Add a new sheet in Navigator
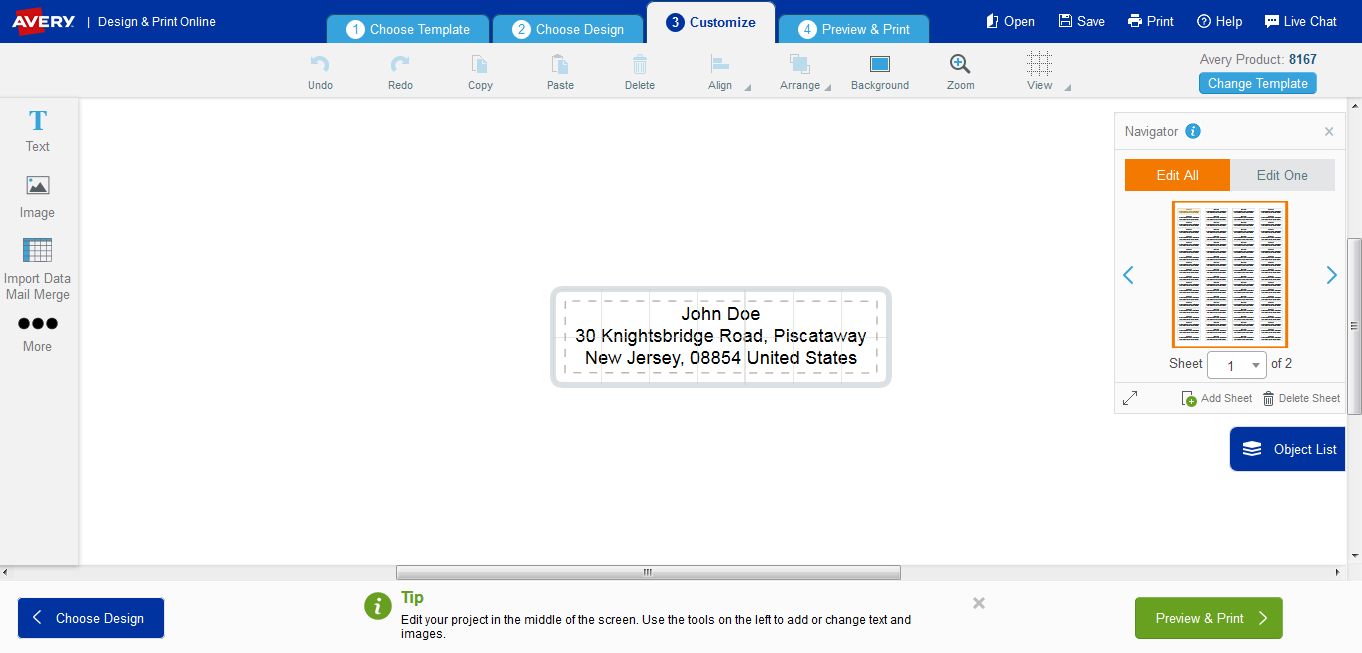This screenshot has width=1362, height=653. pos(1216,397)
